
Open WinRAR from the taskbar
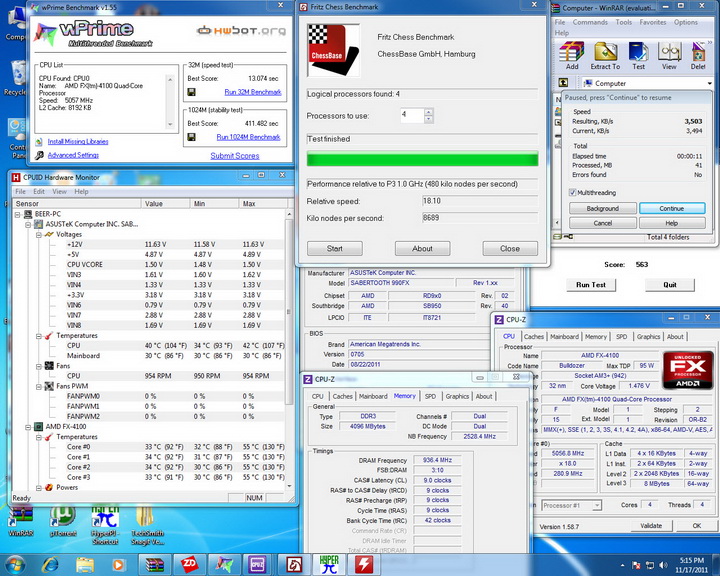[x=155, y=565]
